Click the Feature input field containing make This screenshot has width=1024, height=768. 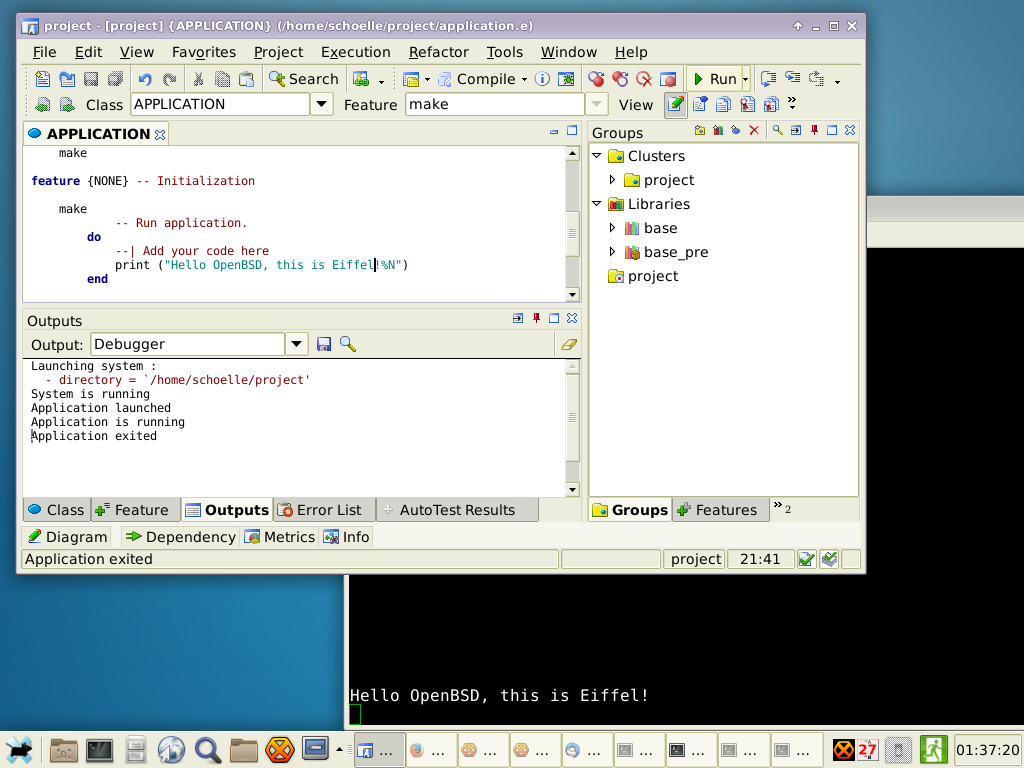pos(494,104)
